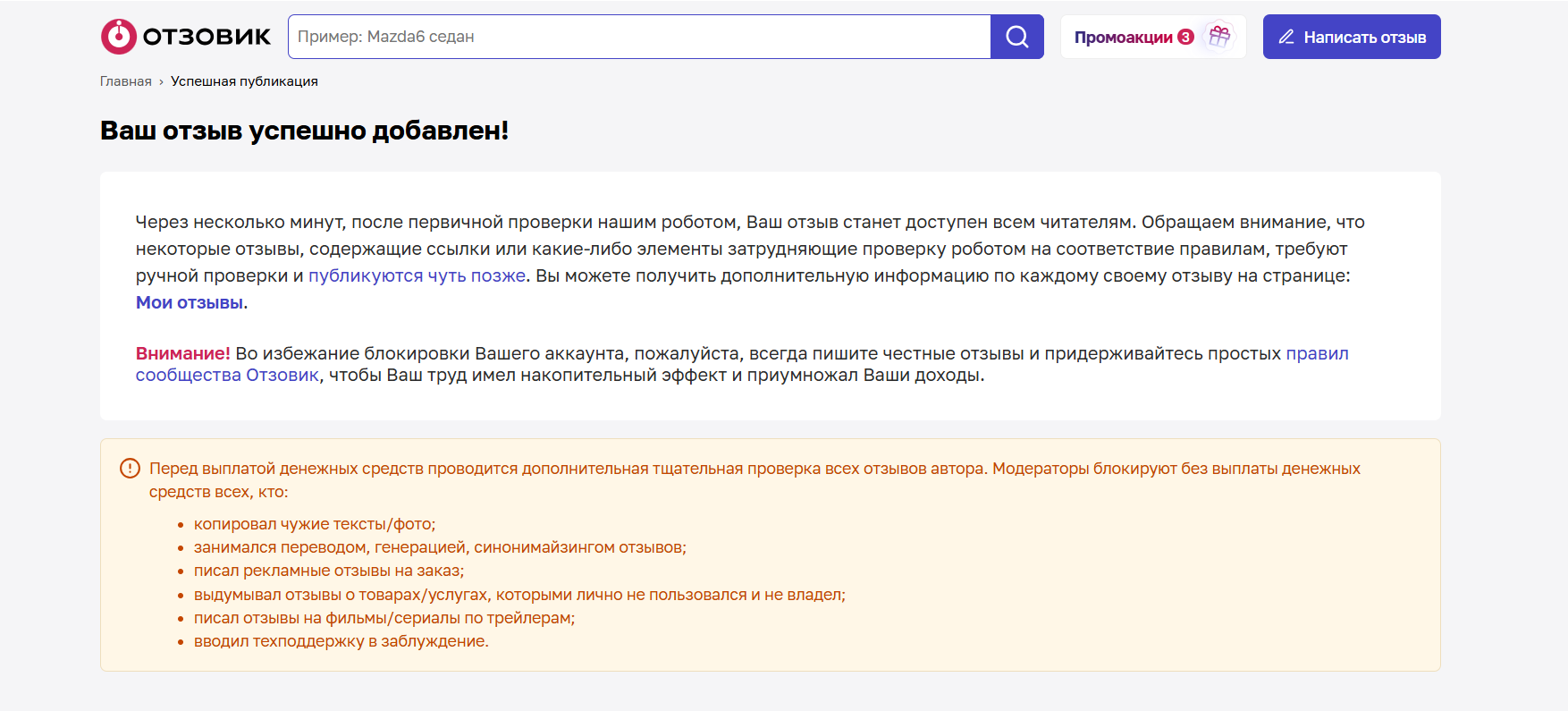Go to Главная in breadcrumbs
The image size is (1568, 711).
tap(125, 81)
